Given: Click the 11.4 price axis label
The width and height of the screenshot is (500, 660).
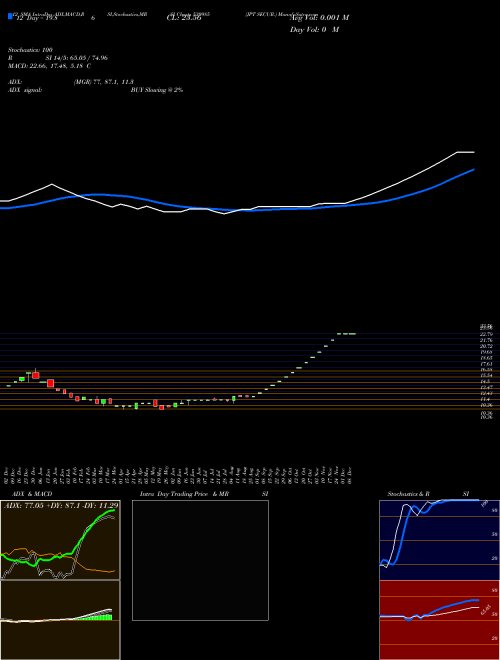Looking at the screenshot, I should coord(486,399).
